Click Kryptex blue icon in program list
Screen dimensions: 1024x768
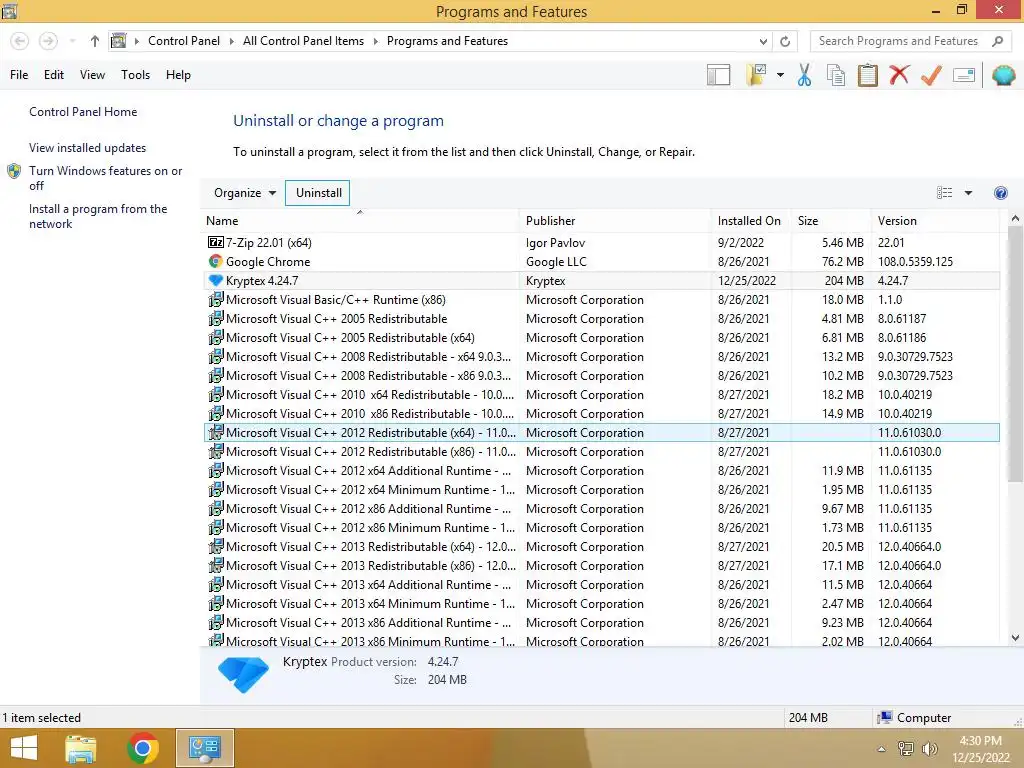pos(216,280)
